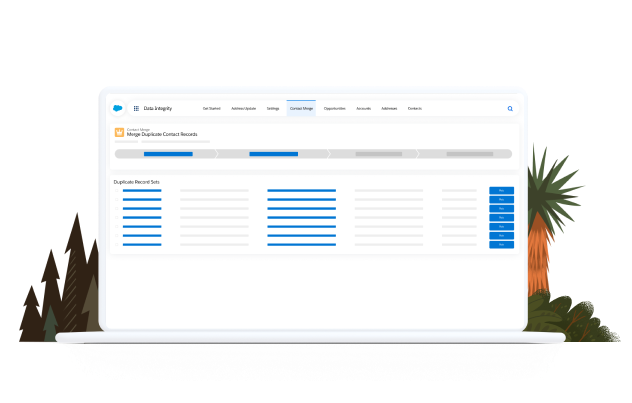Click the blue button in the third record row

[501, 208]
